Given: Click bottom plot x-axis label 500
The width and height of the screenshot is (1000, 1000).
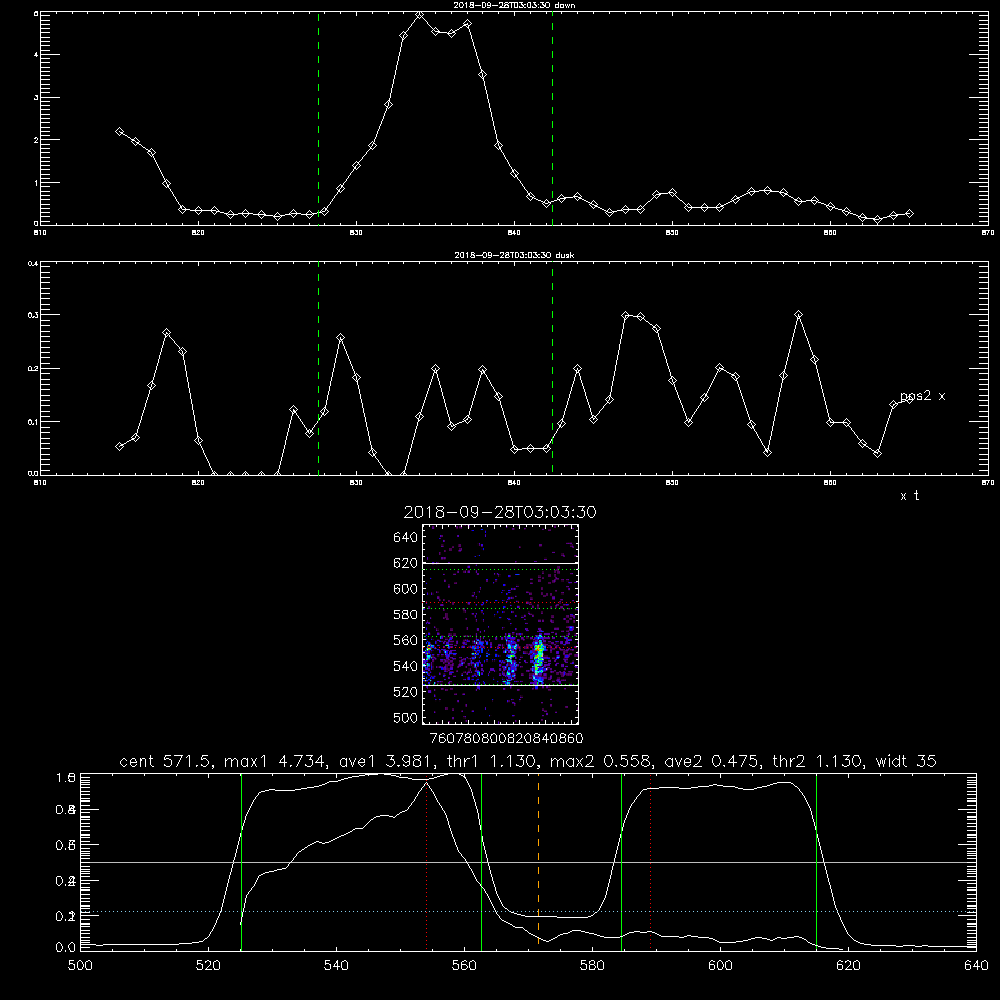Looking at the screenshot, I should click(80, 966).
